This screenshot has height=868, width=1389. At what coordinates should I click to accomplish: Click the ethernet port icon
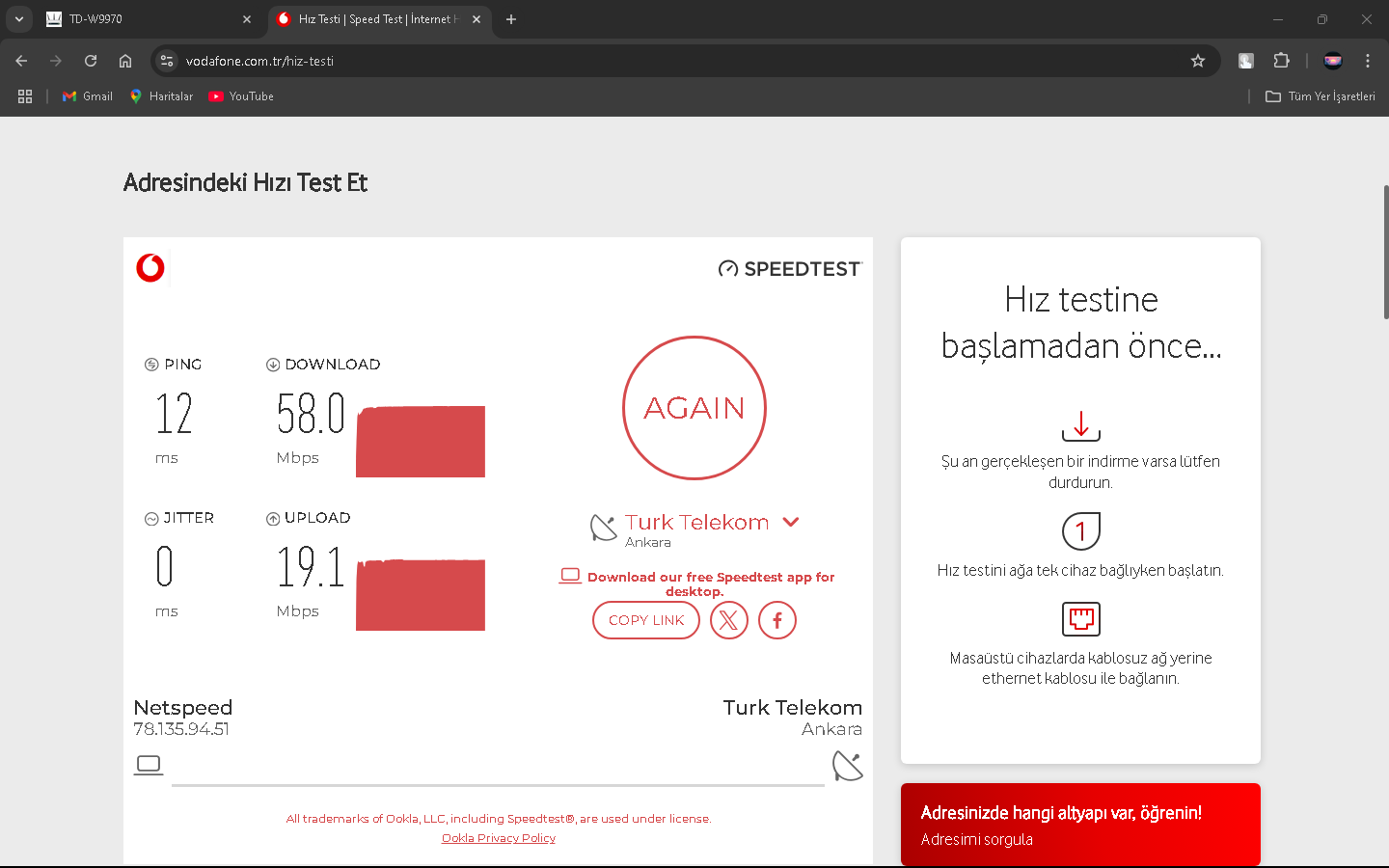point(1081,619)
